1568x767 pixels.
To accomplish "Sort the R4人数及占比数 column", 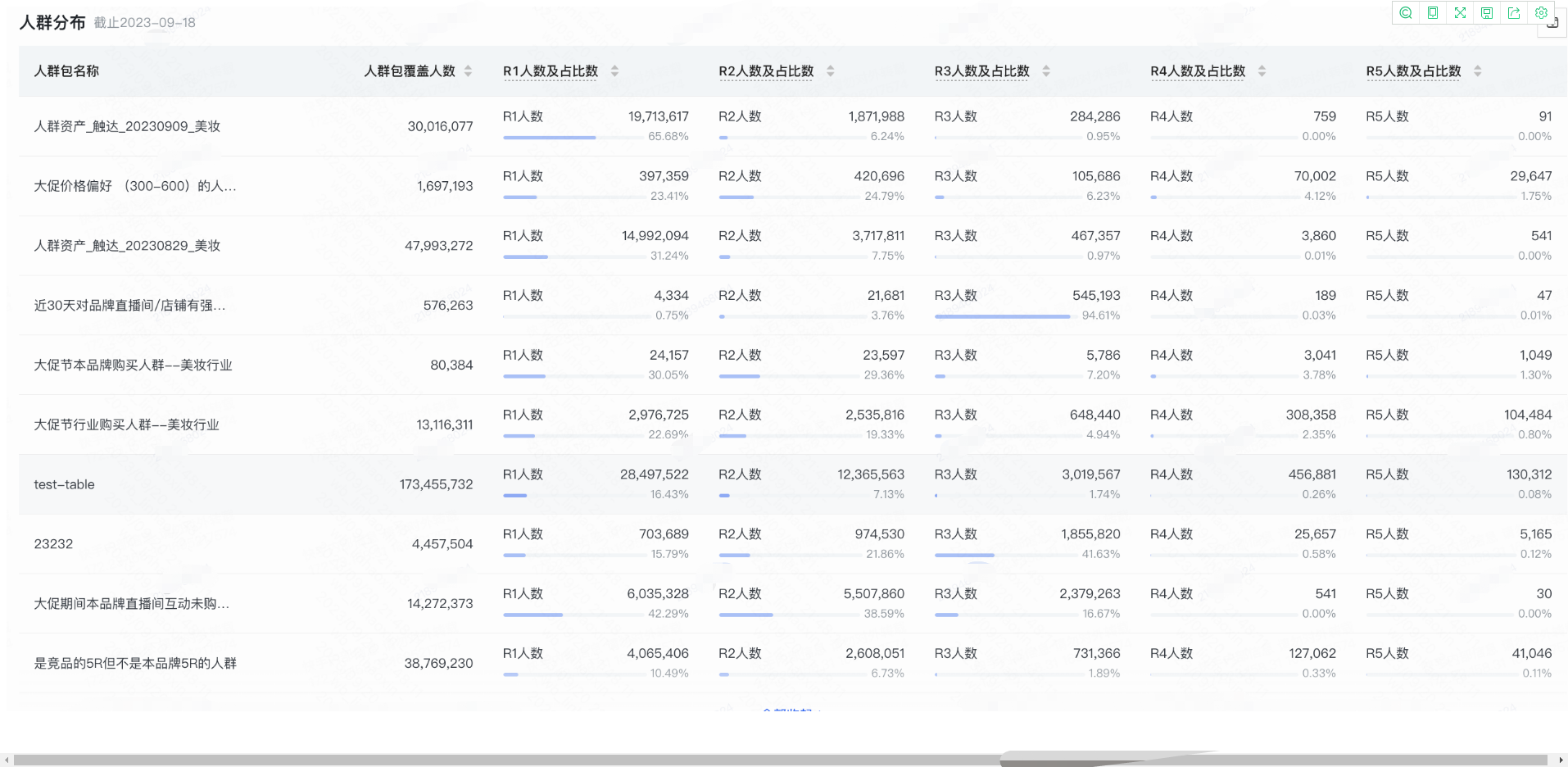I will tap(1262, 71).
